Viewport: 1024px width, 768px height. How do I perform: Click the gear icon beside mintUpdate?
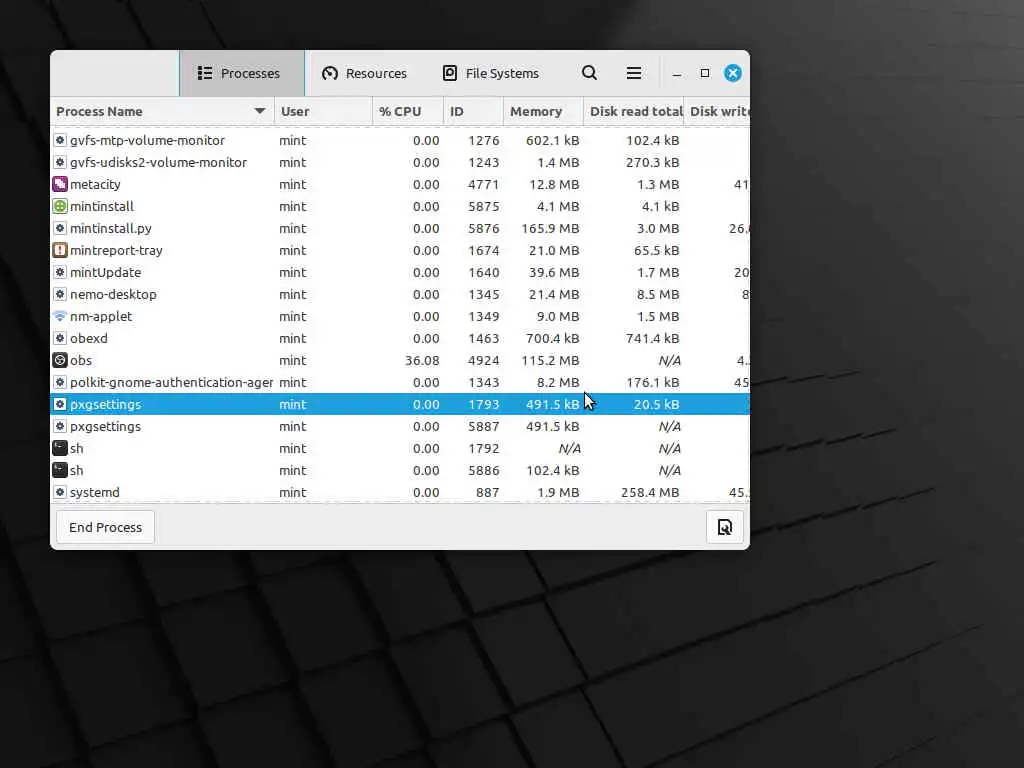click(60, 272)
